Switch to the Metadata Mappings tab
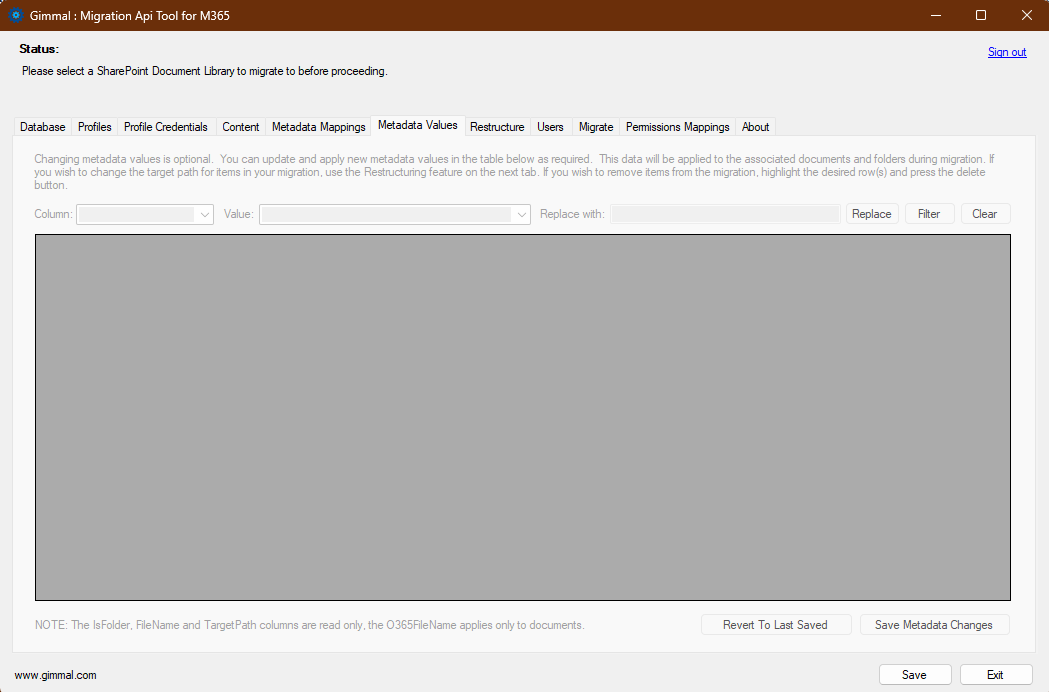The image size is (1049, 692). [x=318, y=126]
